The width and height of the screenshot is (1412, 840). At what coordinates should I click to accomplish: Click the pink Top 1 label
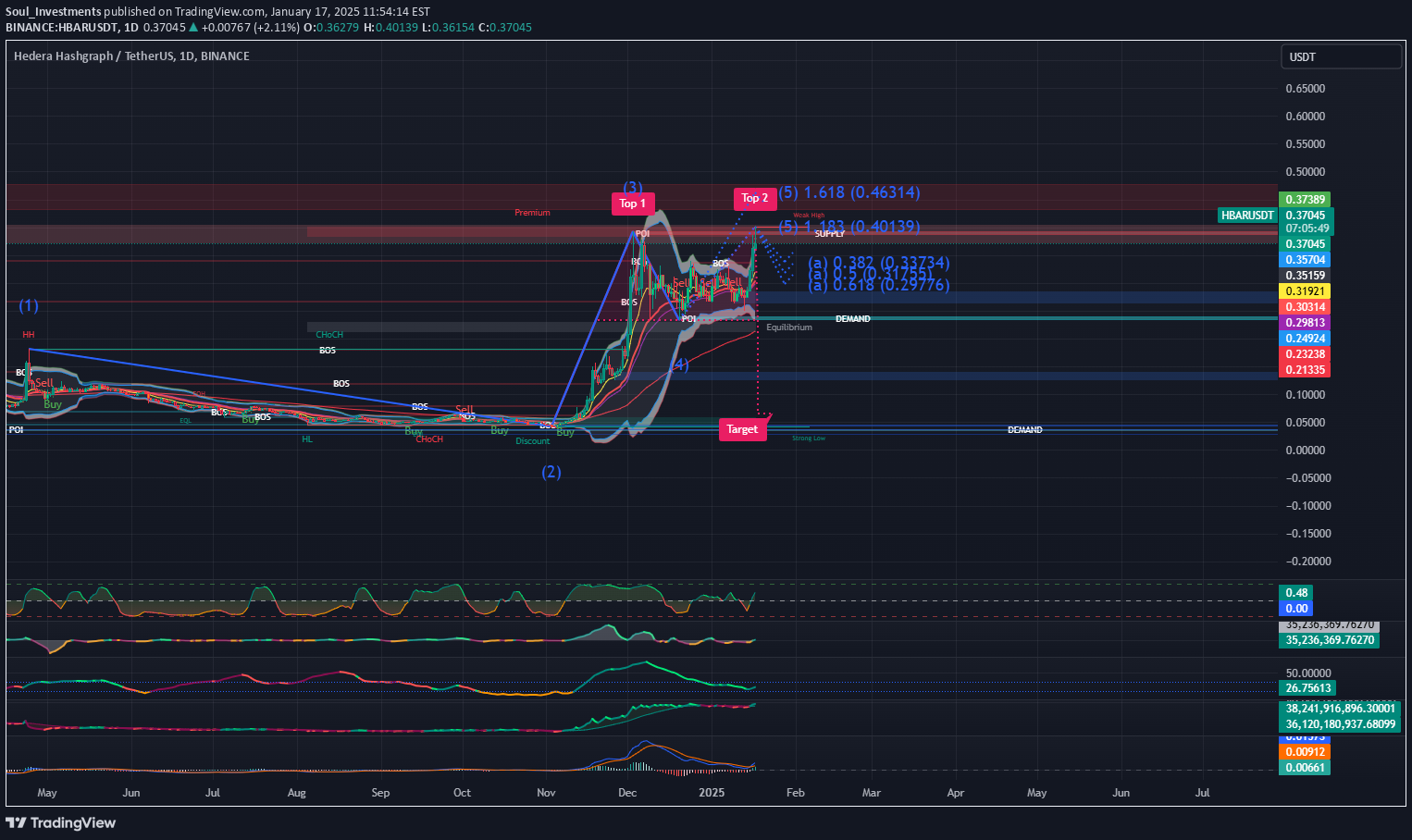633,204
